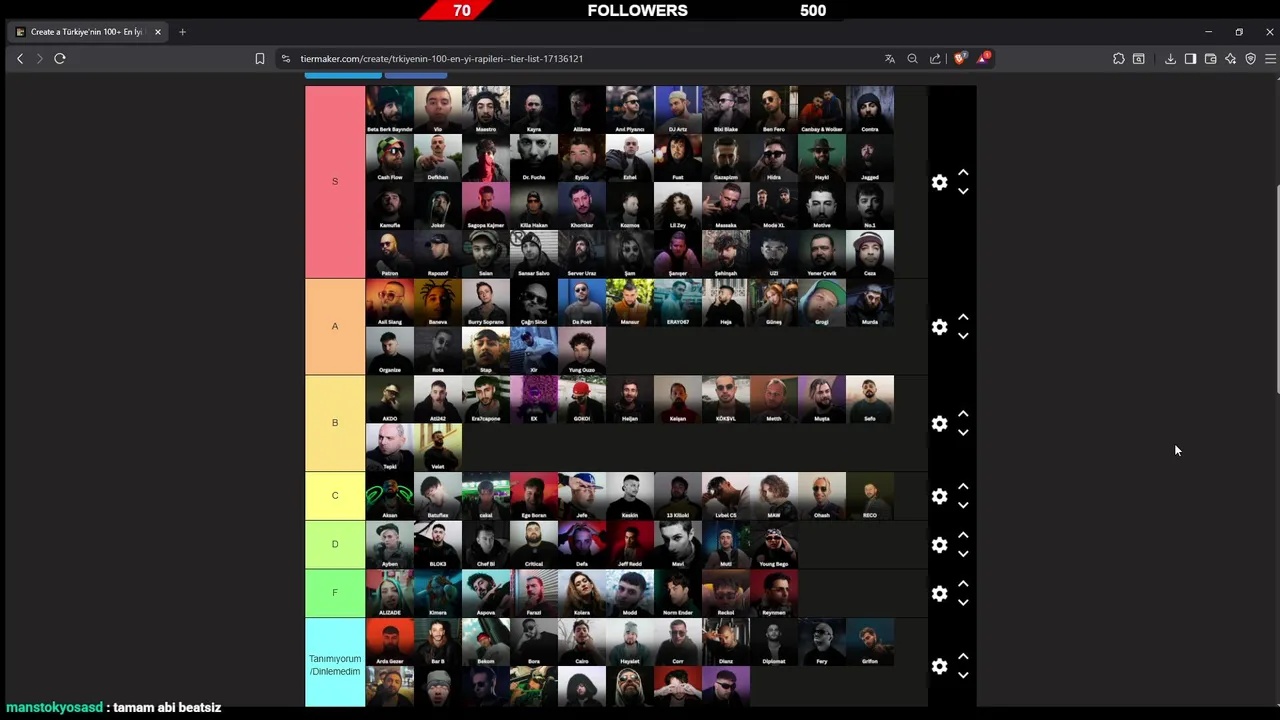Viewport: 1280px width, 720px height.
Task: Select the Velet thumbnail in B tier
Action: (x=438, y=447)
